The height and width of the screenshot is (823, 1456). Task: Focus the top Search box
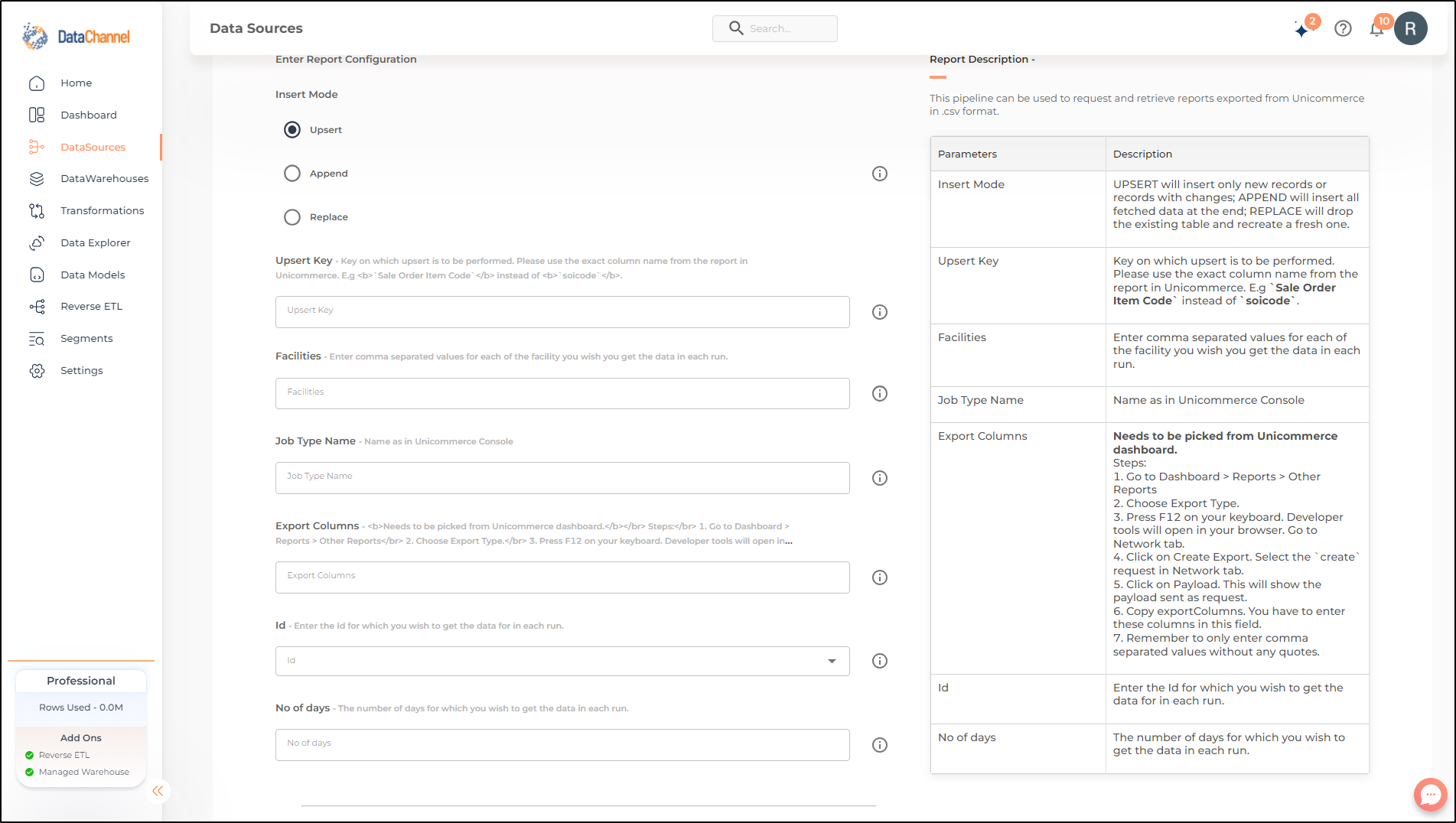pyautogui.click(x=774, y=28)
